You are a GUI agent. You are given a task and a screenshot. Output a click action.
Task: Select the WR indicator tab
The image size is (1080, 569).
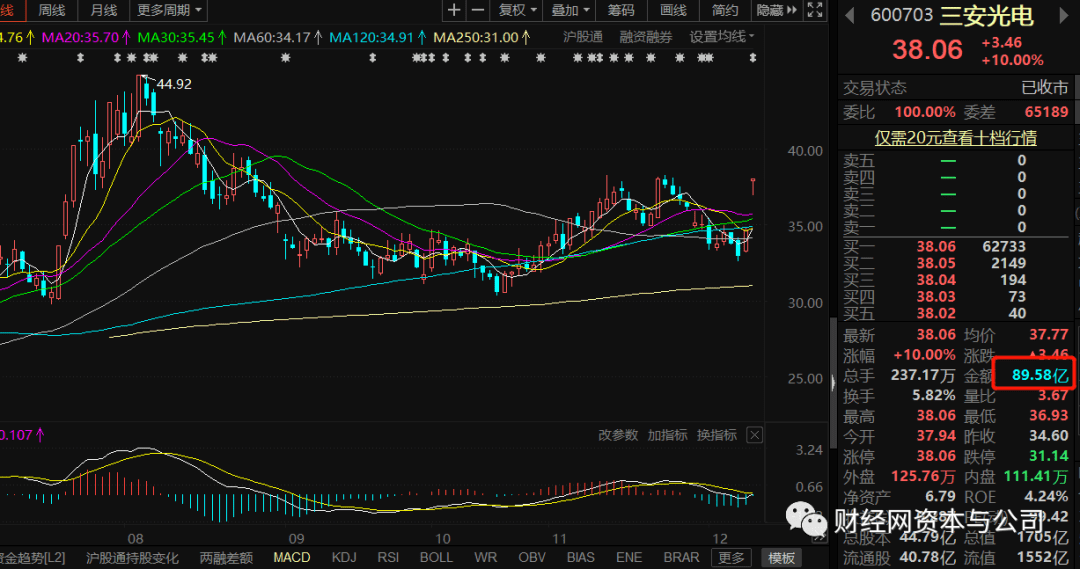(486, 557)
